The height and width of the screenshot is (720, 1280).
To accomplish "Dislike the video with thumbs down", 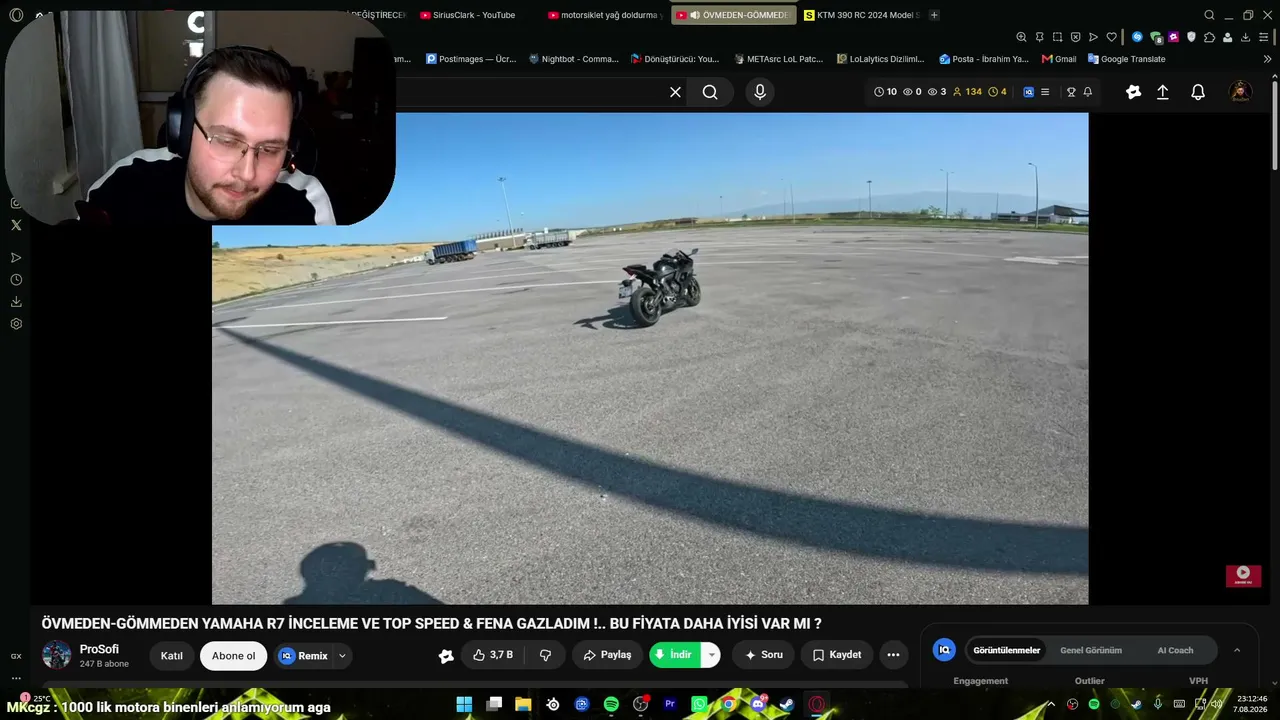I will tap(546, 655).
